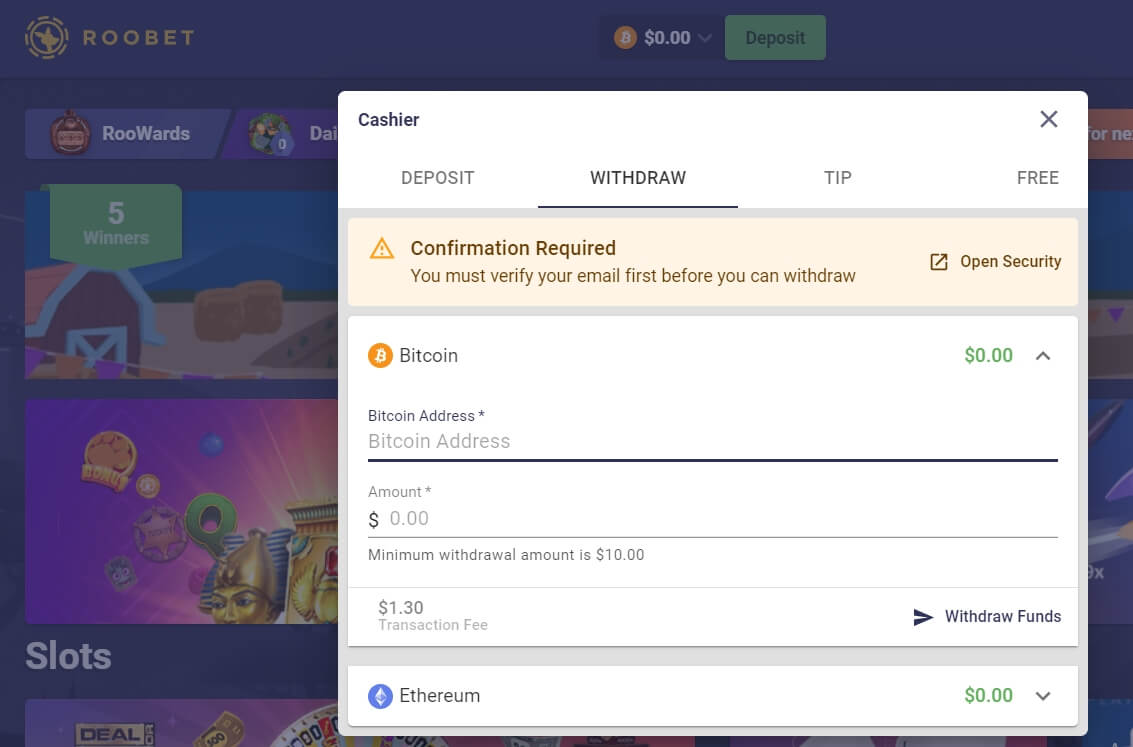The height and width of the screenshot is (747, 1133).
Task: Click the paper plane send icon near Withdraw Funds
Action: [x=922, y=617]
